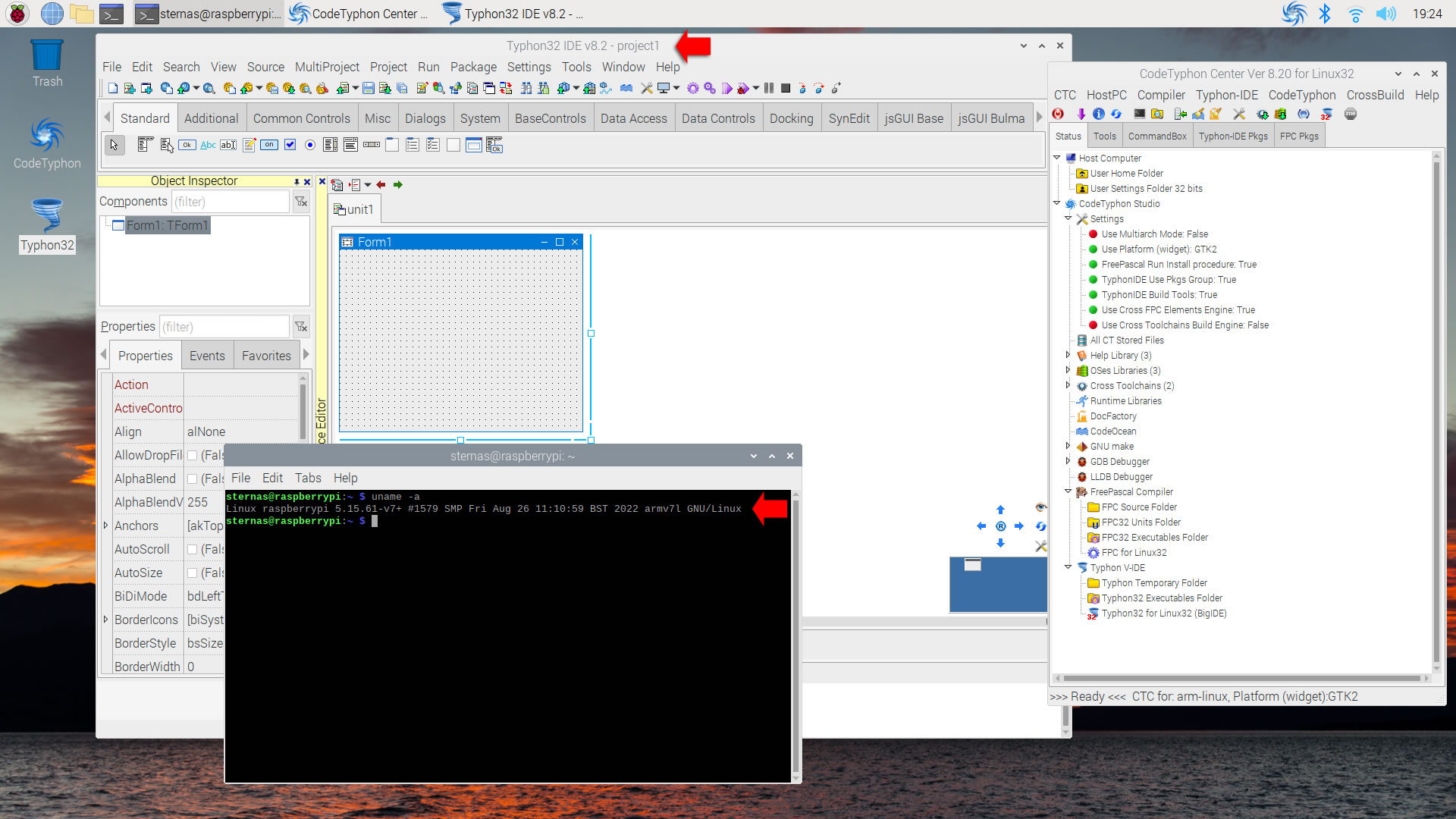Open the MultiProject menu
This screenshot has height=819, width=1456.
coord(327,67)
